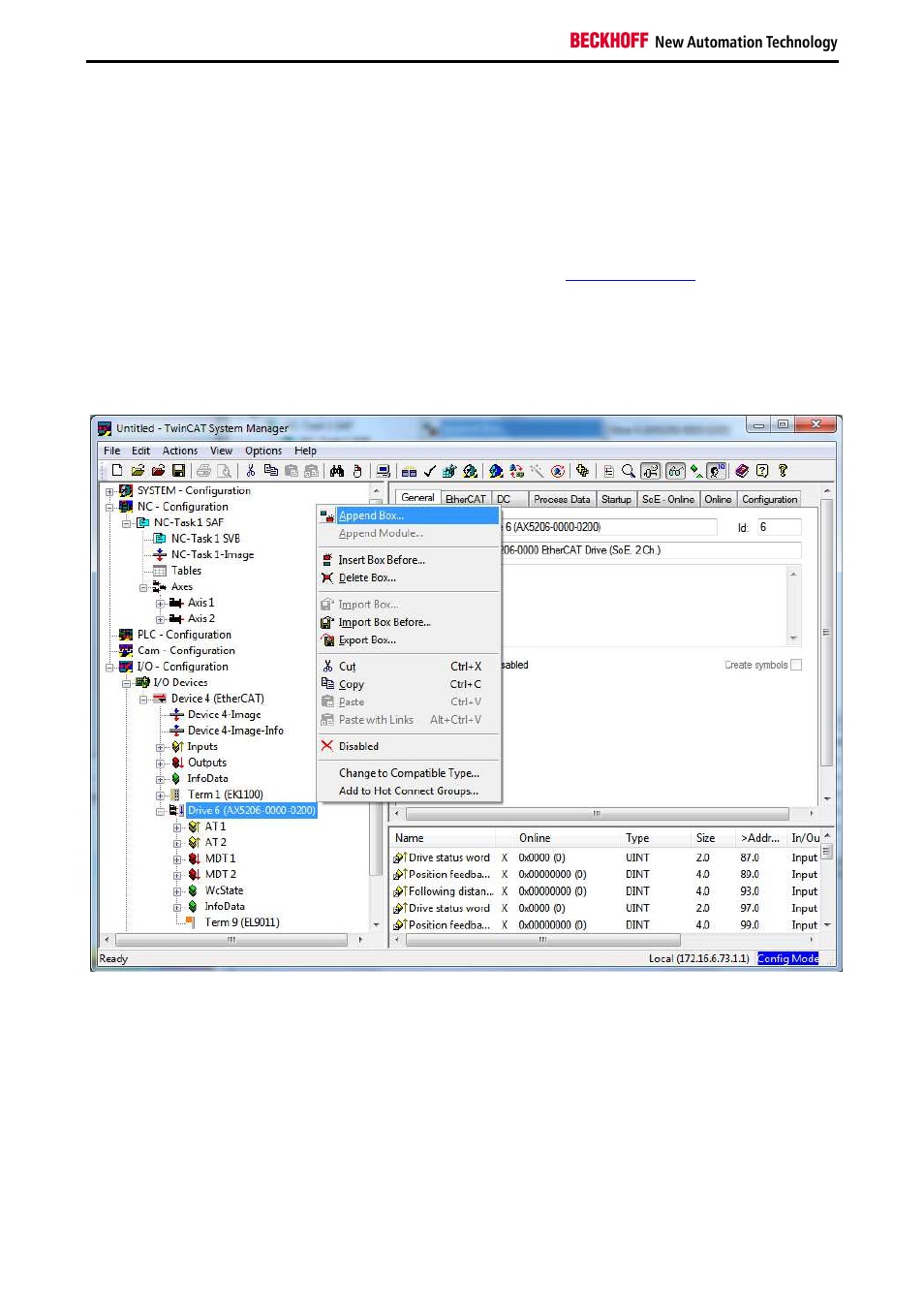Image resolution: width=924 pixels, height=1309 pixels.
Task: Click the NC - Configuration icon
Action: coord(126,507)
